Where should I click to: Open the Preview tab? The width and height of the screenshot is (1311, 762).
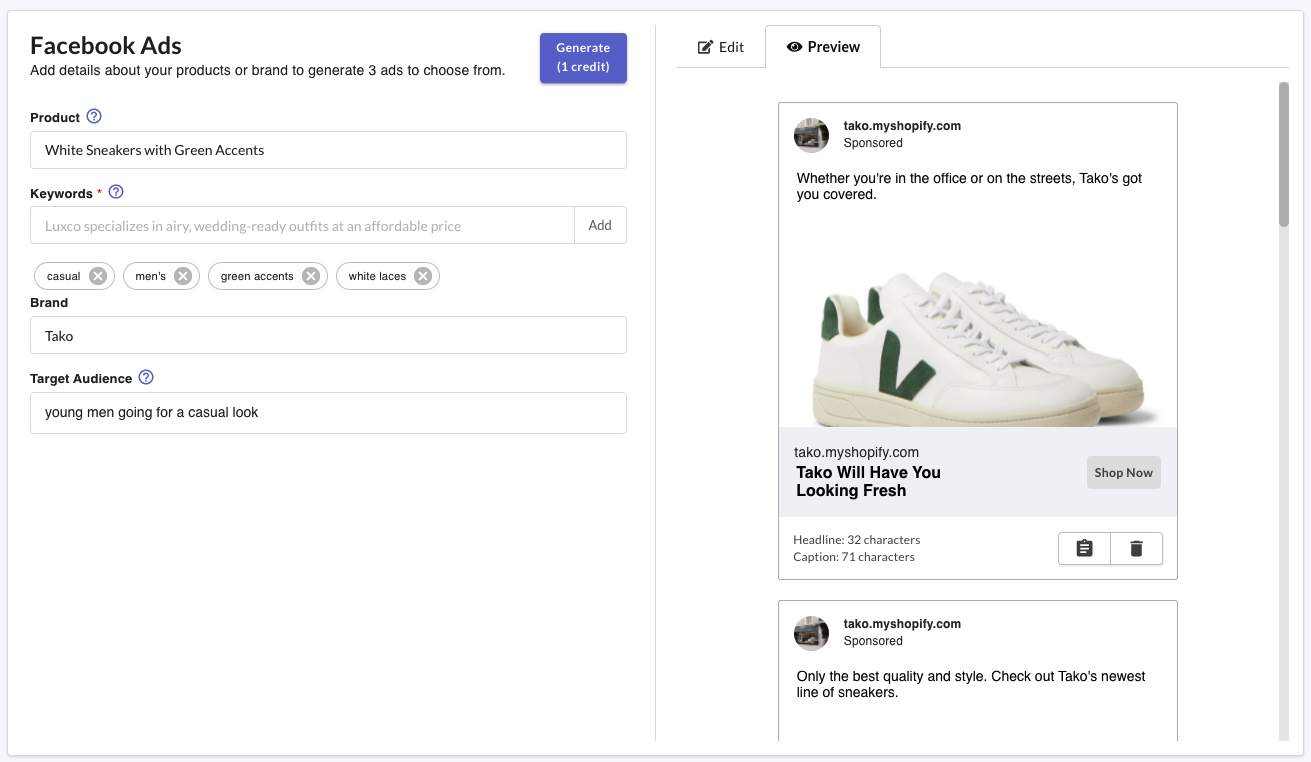tap(823, 47)
